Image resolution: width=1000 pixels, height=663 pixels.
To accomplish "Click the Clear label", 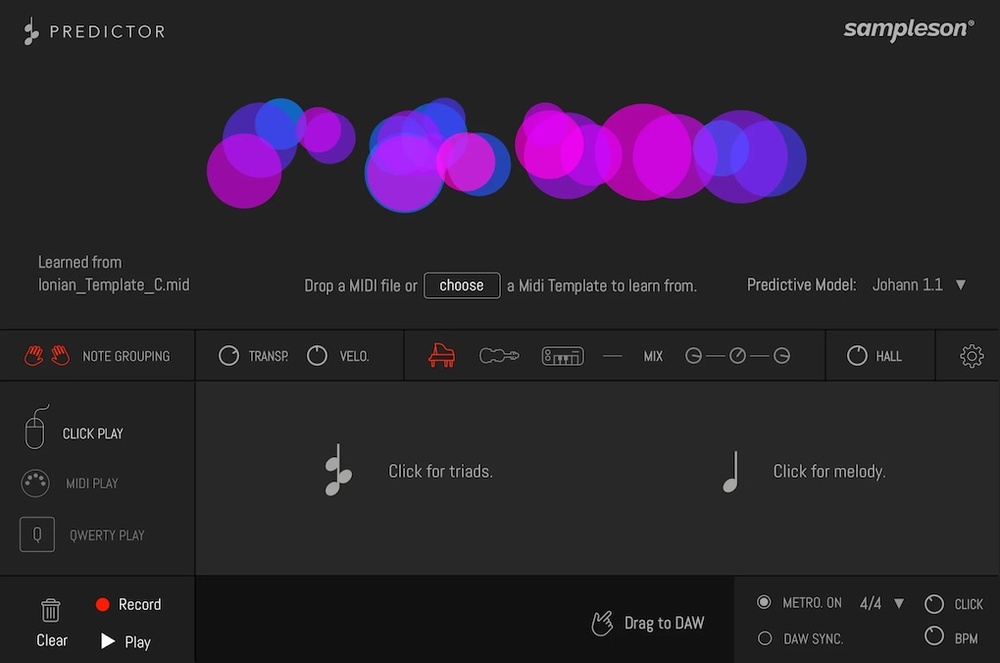I will click(52, 640).
